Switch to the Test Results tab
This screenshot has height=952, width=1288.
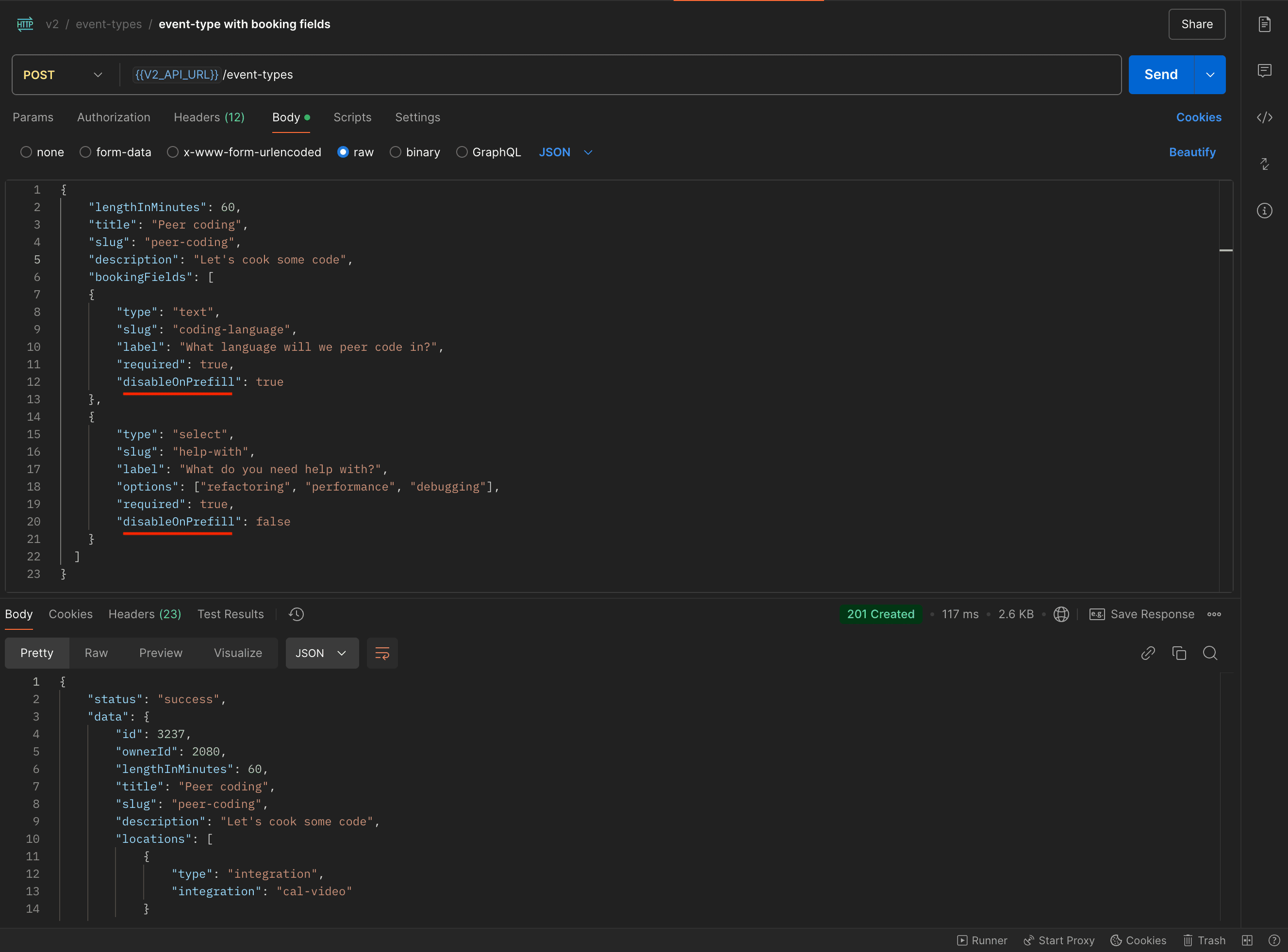click(231, 614)
